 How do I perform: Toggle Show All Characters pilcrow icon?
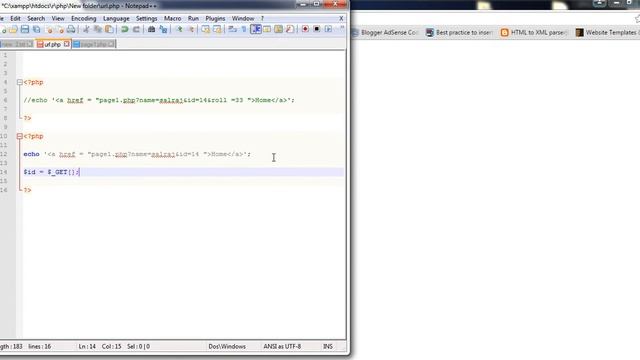point(244,29)
